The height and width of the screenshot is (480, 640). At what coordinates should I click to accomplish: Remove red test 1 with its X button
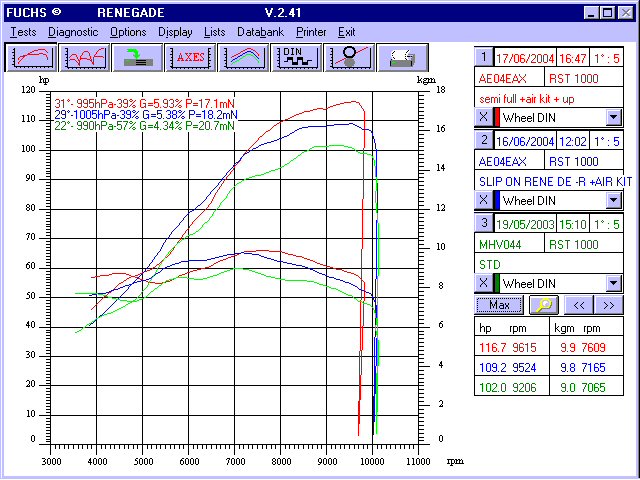click(484, 117)
